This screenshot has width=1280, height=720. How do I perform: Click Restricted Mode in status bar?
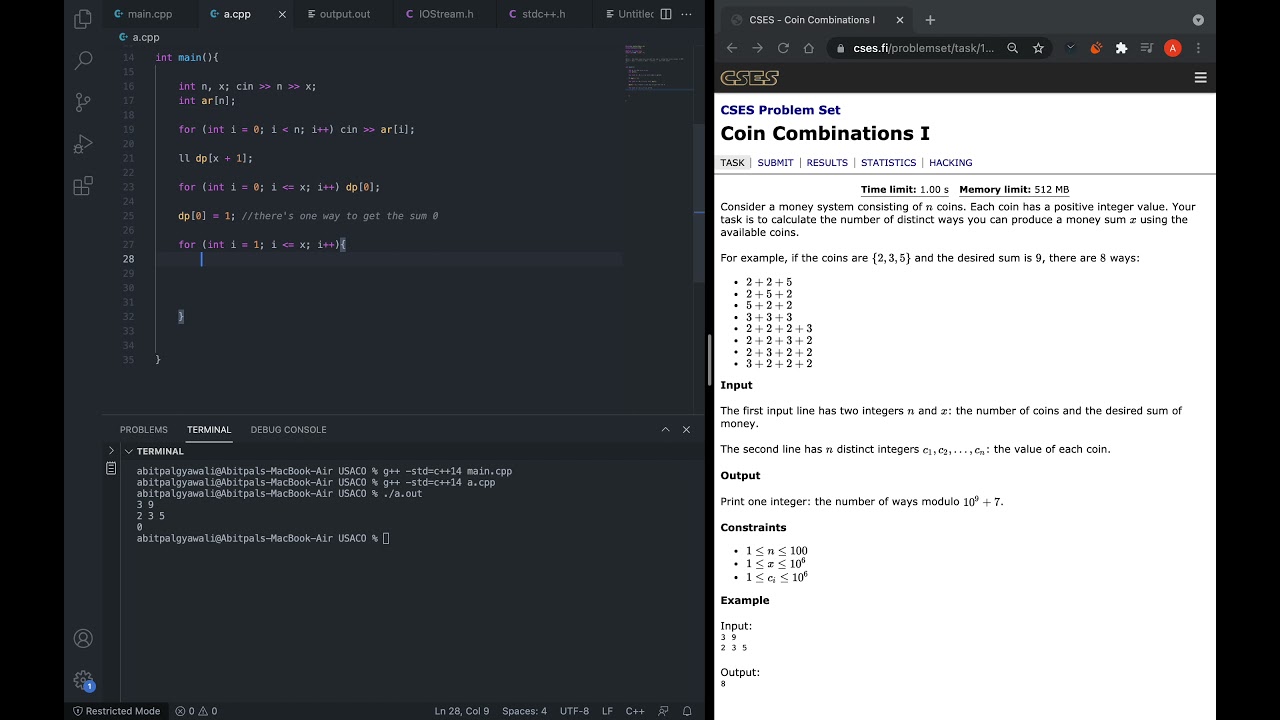115,711
